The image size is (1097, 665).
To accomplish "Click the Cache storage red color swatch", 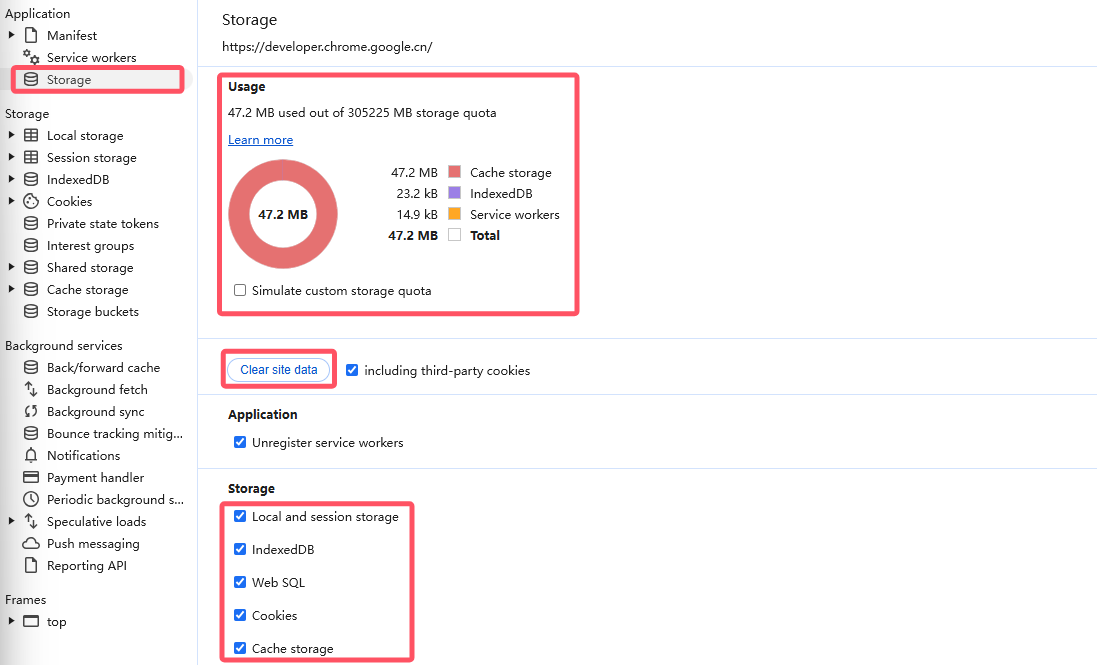I will (454, 172).
